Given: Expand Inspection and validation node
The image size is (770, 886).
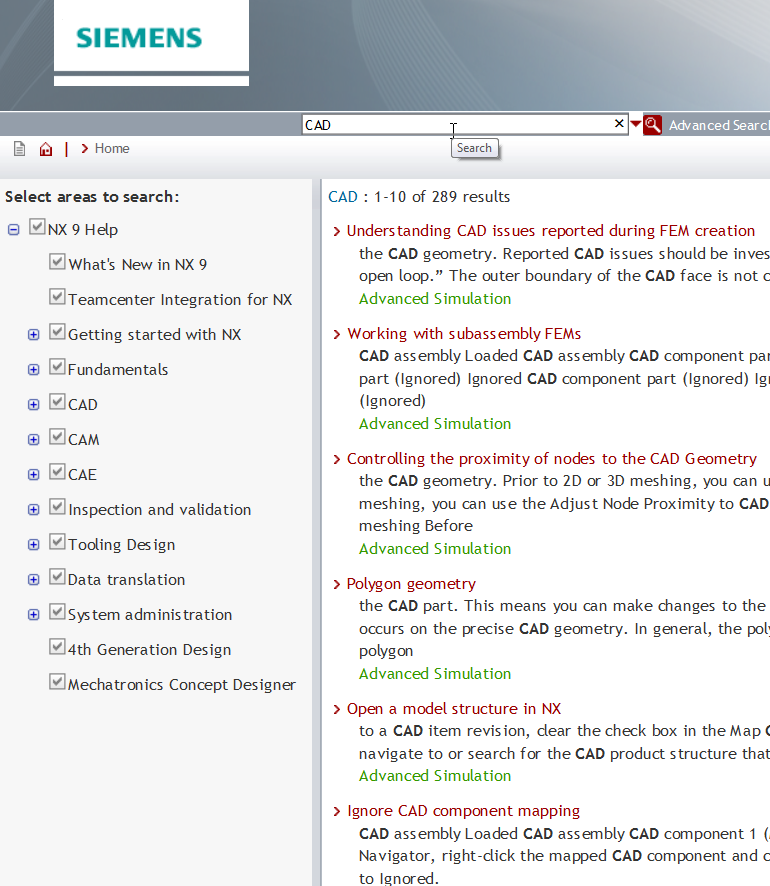Looking at the screenshot, I should coord(34,510).
